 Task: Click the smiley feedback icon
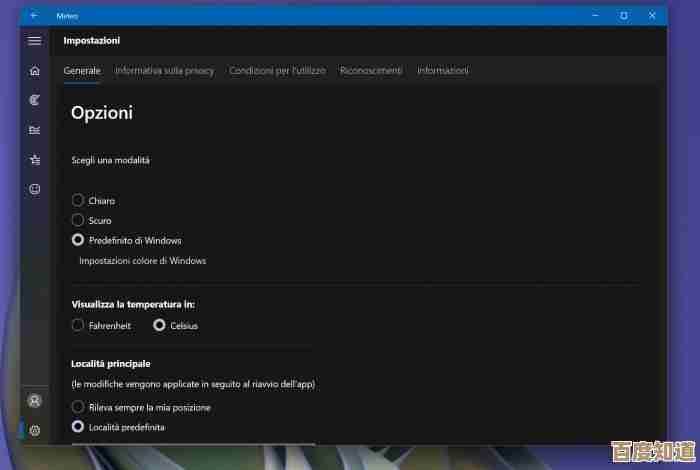(x=35, y=189)
